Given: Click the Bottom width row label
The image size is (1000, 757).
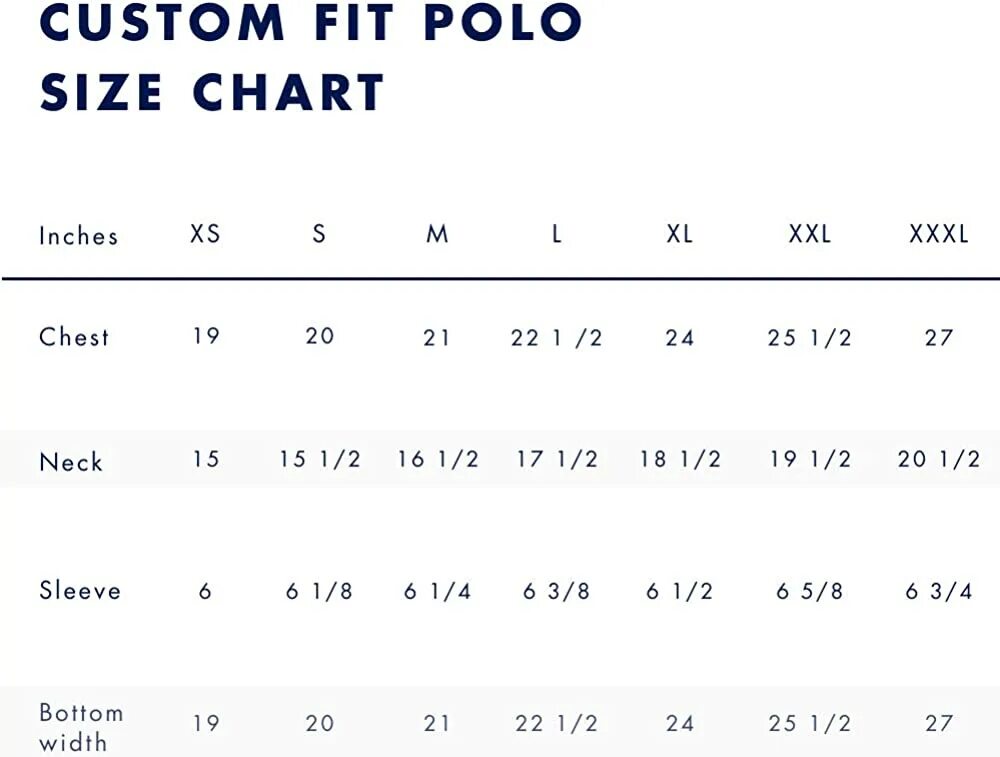Looking at the screenshot, I should click(81, 727).
